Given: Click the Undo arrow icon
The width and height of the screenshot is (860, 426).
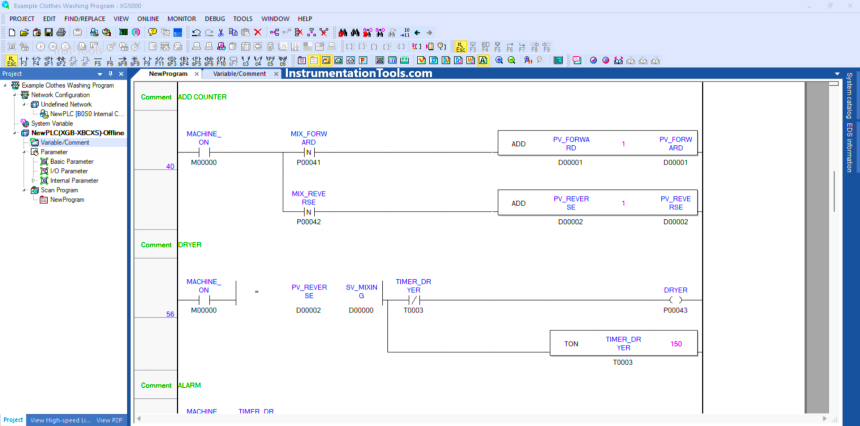Looking at the screenshot, I should (195, 32).
